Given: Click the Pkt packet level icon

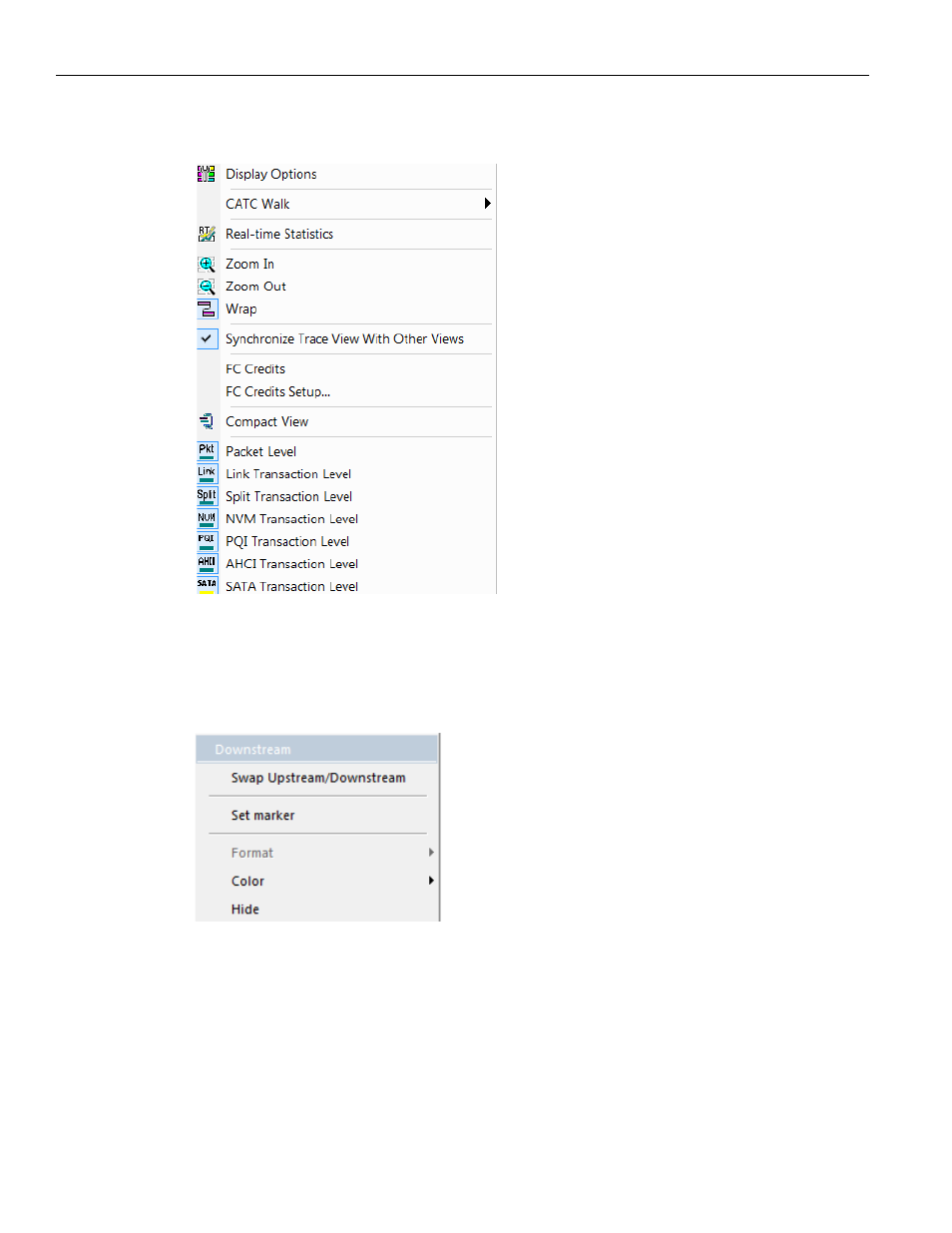Looking at the screenshot, I should pyautogui.click(x=207, y=451).
